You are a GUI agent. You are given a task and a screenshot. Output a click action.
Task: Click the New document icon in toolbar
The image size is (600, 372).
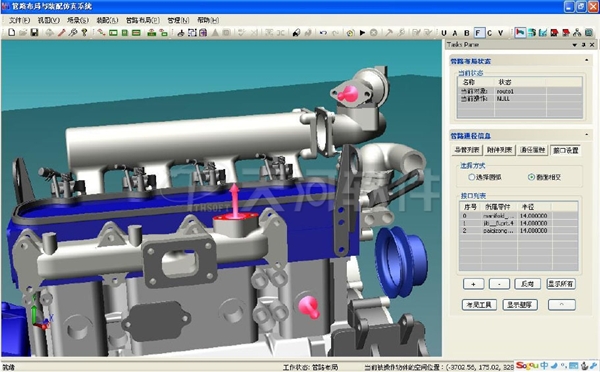11,33
